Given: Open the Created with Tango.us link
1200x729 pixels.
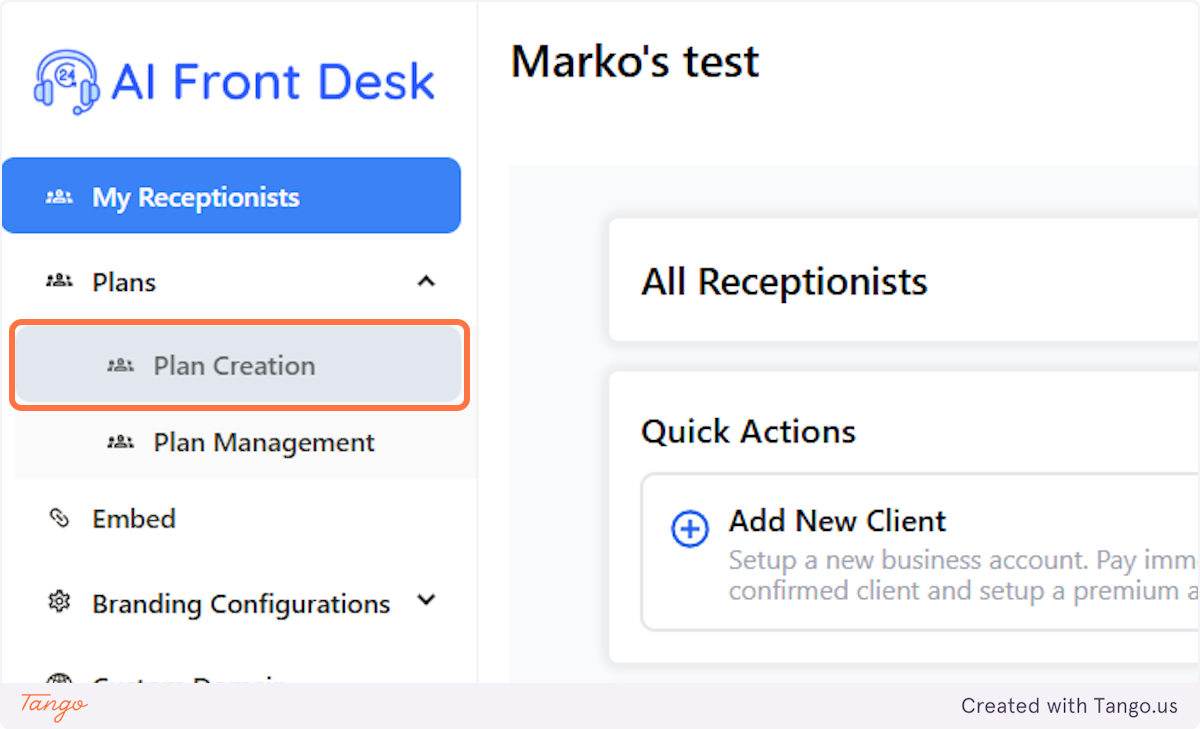Looking at the screenshot, I should pos(1069,705).
